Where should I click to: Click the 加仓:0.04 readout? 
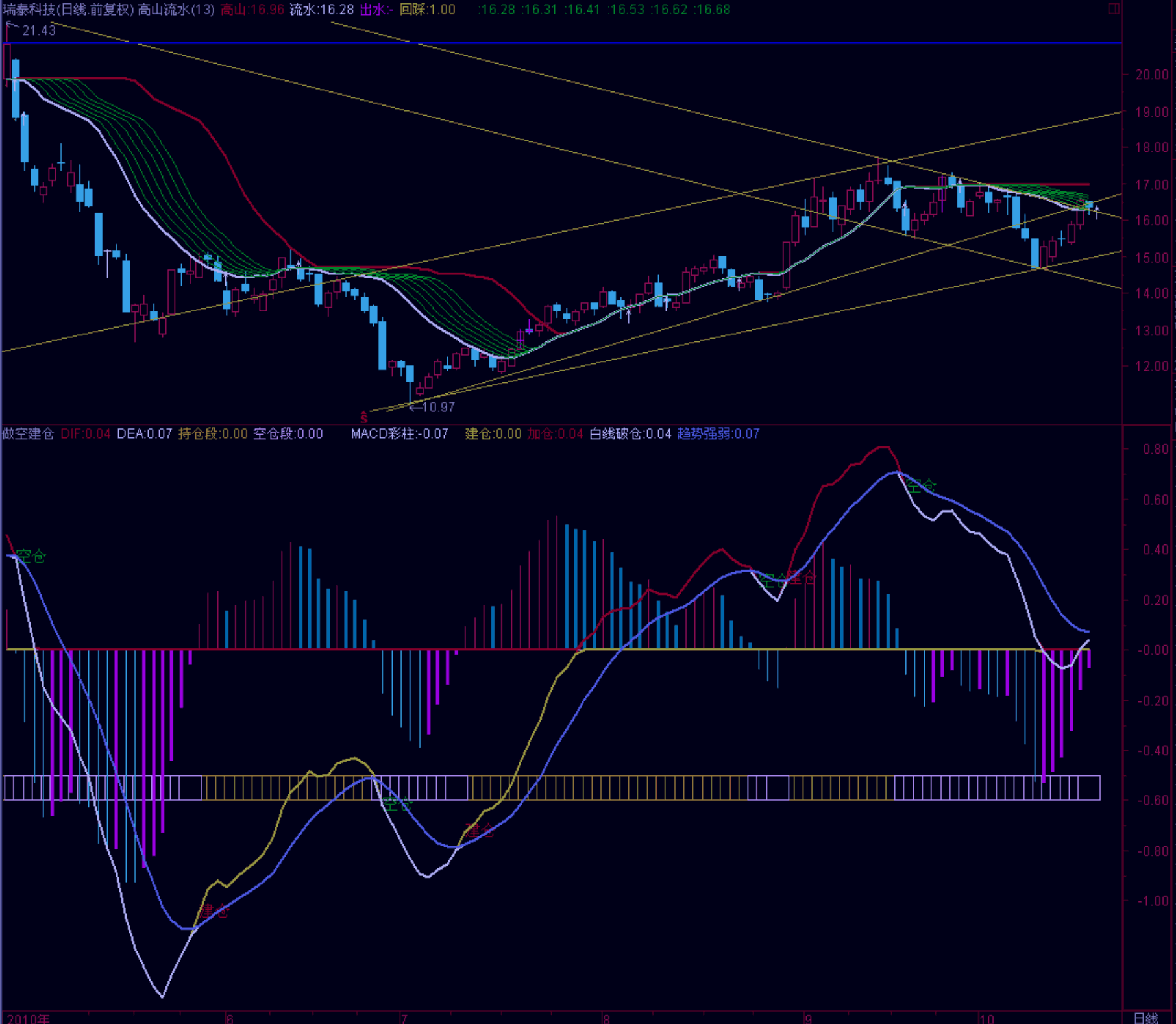click(555, 433)
